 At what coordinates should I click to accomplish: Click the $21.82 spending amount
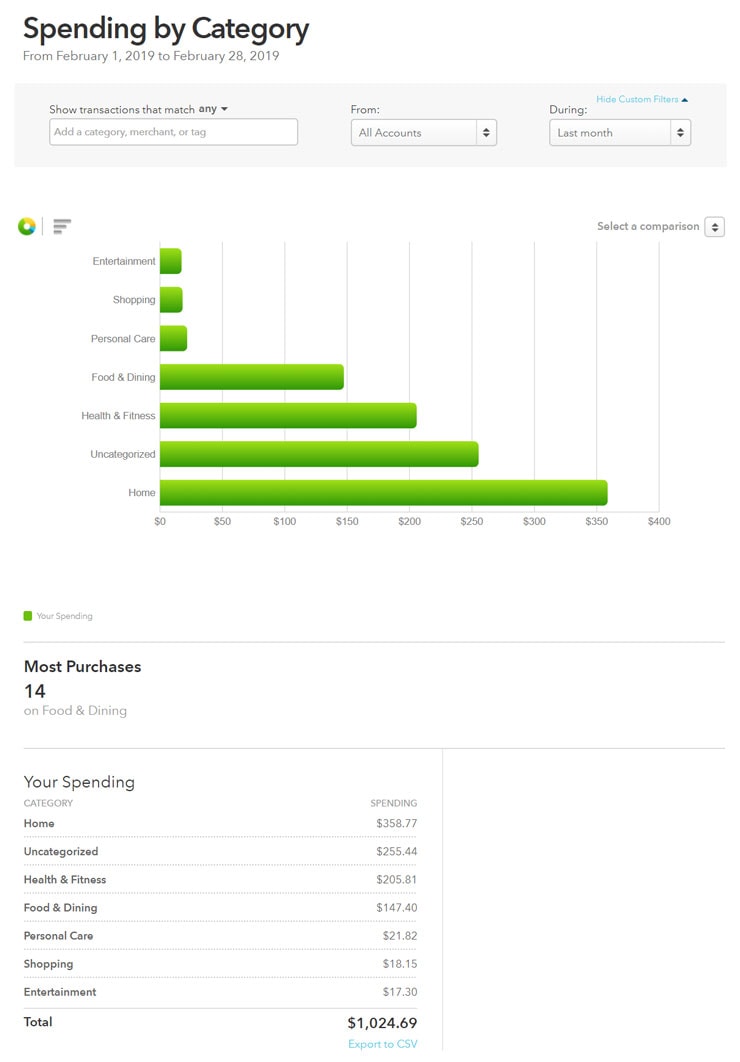400,936
